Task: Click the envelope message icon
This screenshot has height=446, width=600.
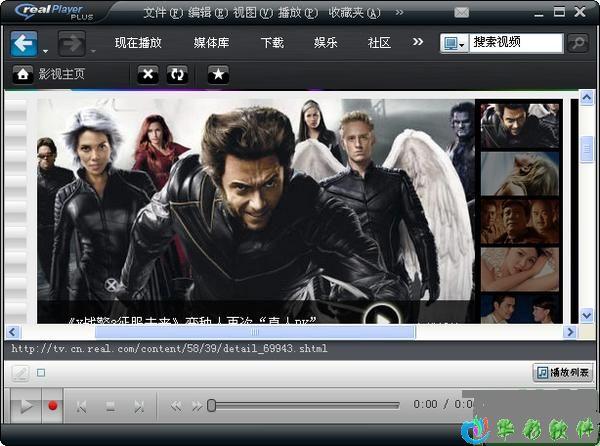Action: pyautogui.click(x=461, y=13)
